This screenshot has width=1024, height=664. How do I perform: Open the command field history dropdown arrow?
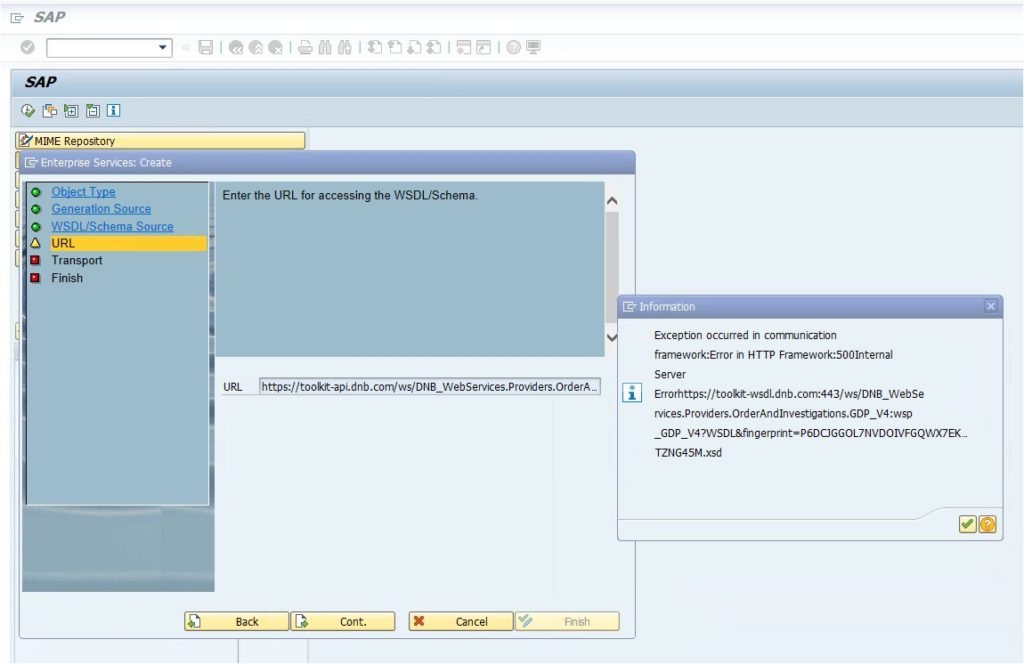click(163, 47)
